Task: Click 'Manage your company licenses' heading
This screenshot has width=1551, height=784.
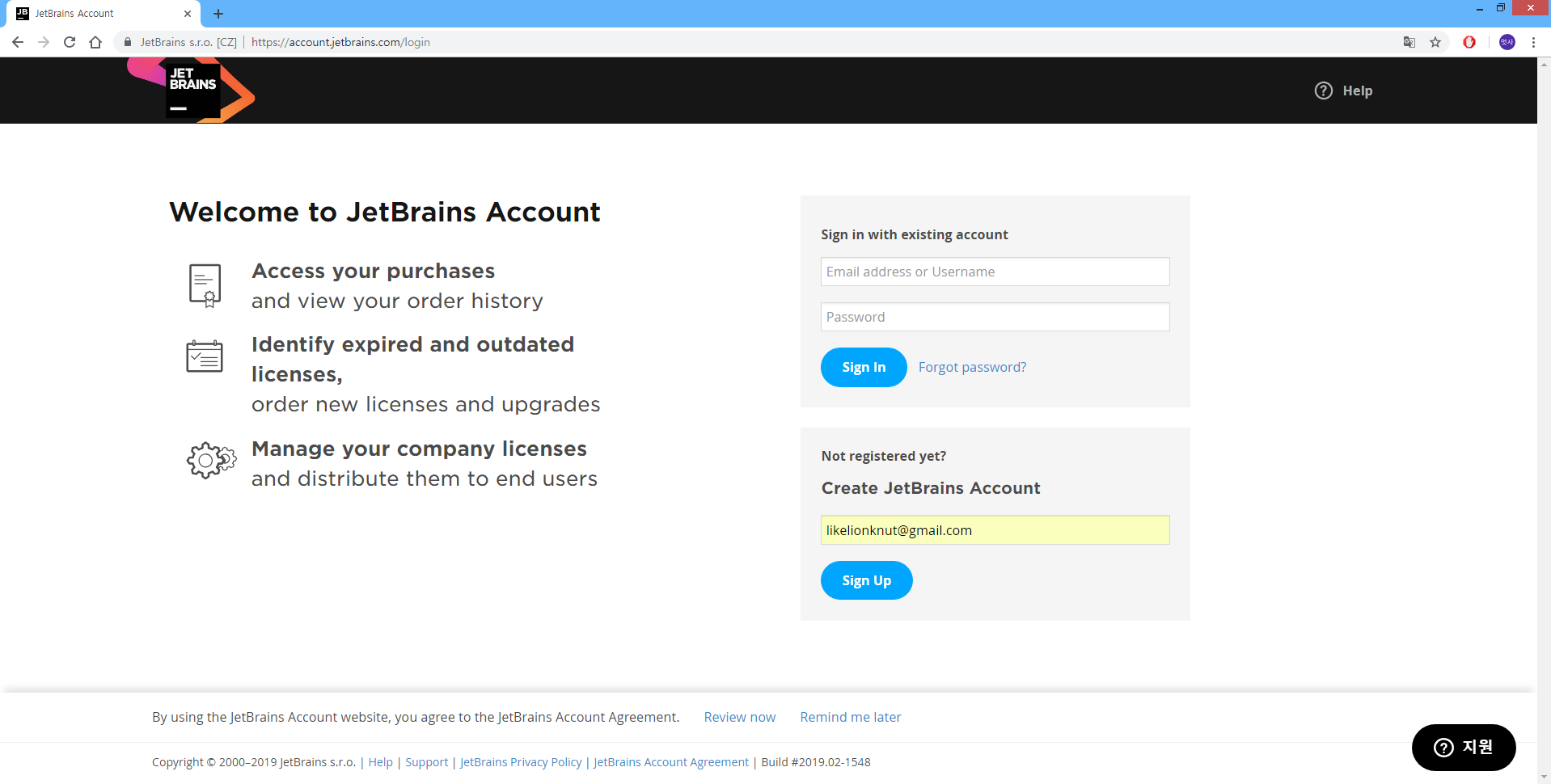Action: click(419, 449)
